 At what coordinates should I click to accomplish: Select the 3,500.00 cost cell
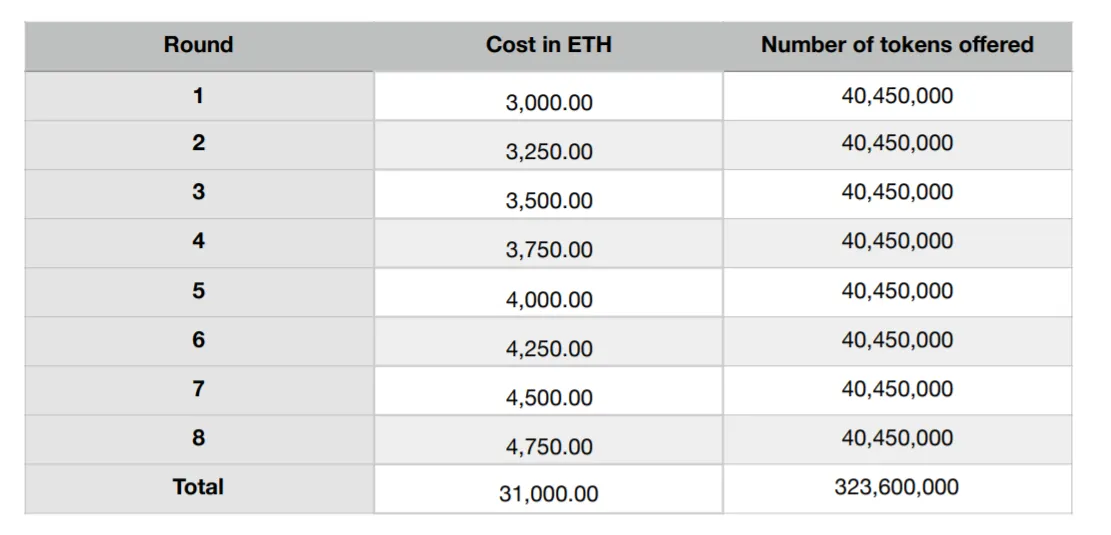(548, 194)
